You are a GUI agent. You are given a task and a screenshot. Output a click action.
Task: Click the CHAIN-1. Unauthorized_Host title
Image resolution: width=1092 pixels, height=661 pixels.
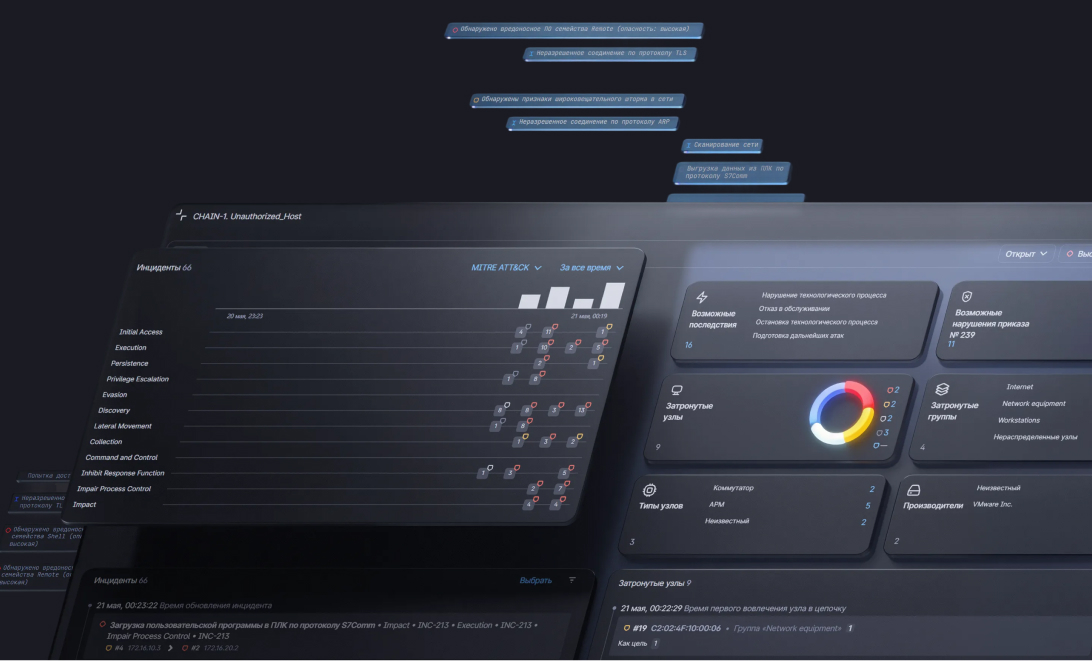click(x=247, y=217)
